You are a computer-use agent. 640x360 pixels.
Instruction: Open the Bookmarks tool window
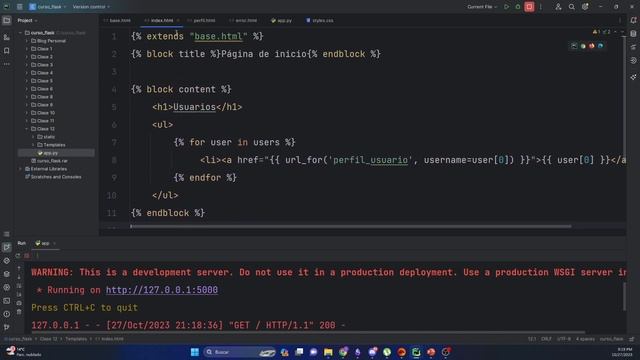coord(7,51)
